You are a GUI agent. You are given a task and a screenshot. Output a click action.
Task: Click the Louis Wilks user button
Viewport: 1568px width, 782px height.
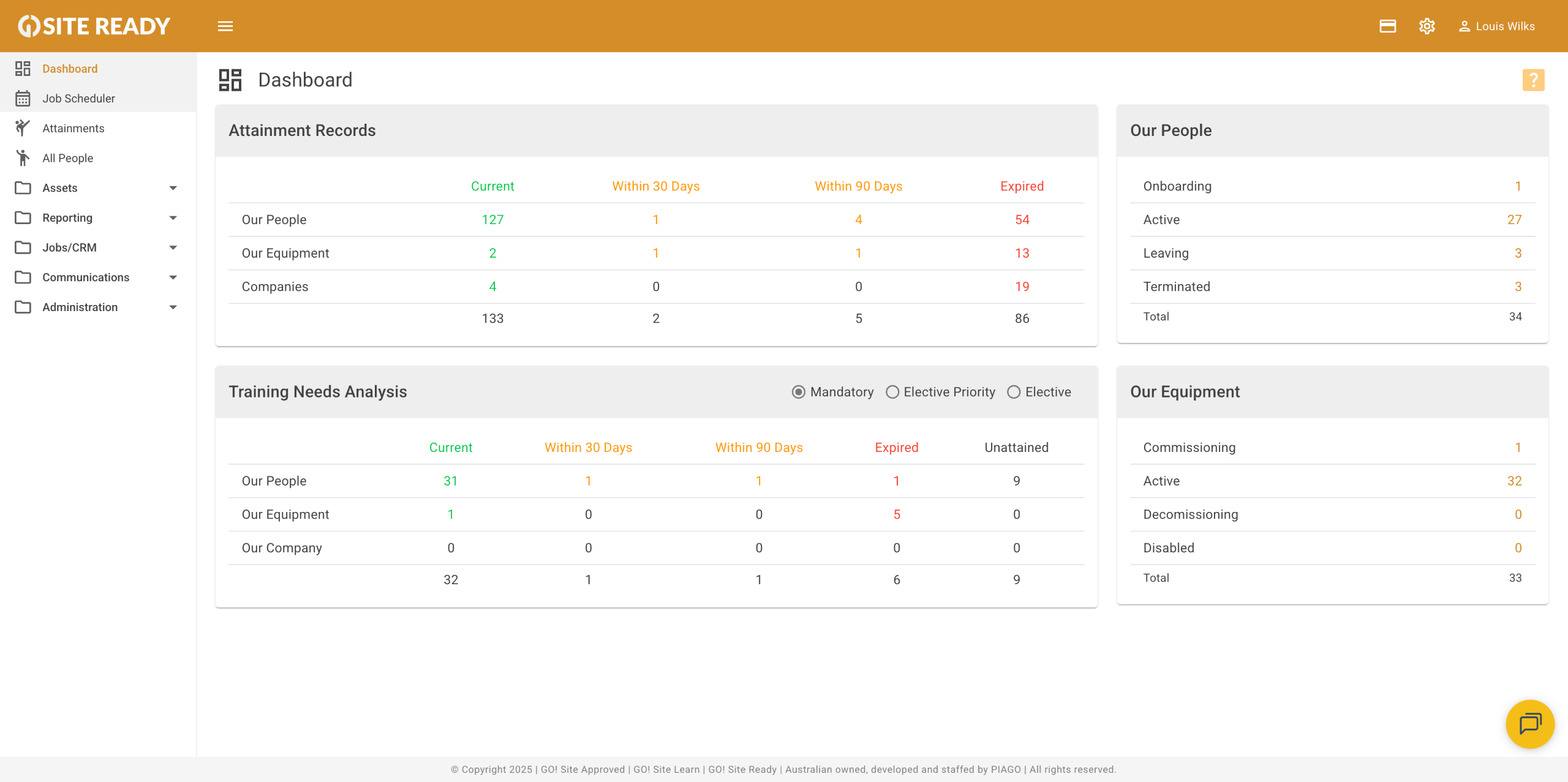point(1496,26)
